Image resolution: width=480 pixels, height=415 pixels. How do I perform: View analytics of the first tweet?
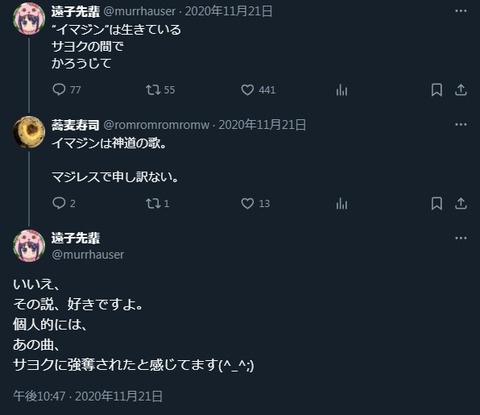tap(342, 90)
